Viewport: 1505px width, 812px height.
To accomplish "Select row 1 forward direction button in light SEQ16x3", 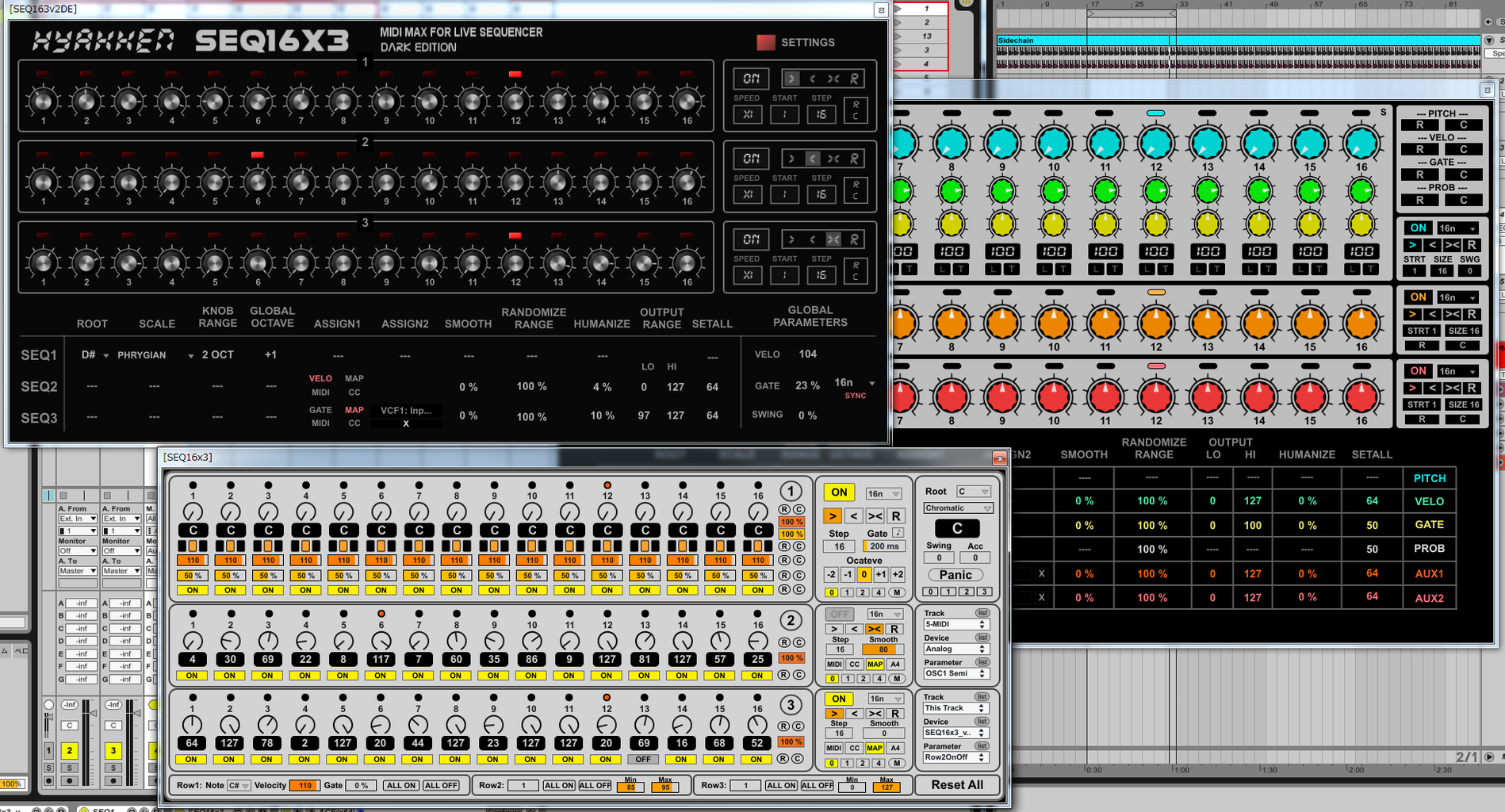I will (833, 516).
